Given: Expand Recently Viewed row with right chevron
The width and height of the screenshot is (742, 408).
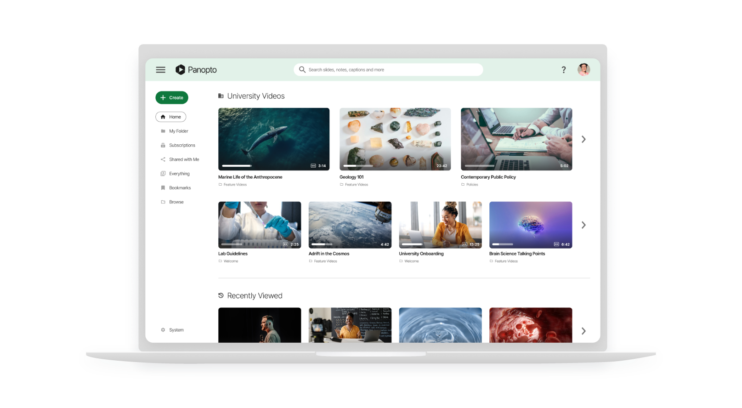Looking at the screenshot, I should 583,331.
